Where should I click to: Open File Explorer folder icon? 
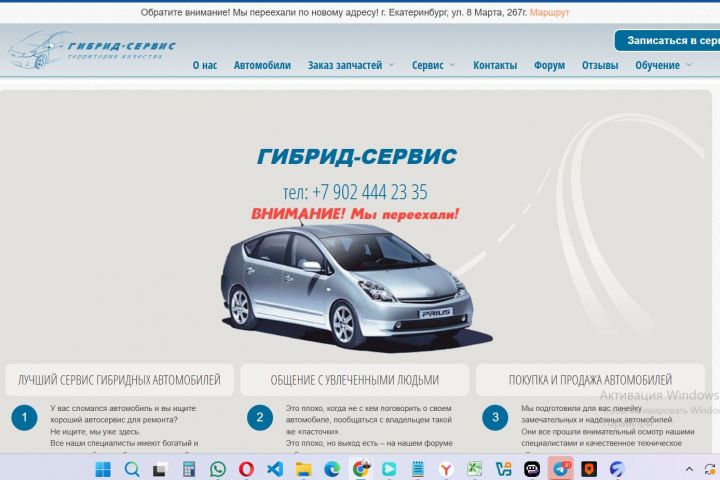(x=304, y=469)
